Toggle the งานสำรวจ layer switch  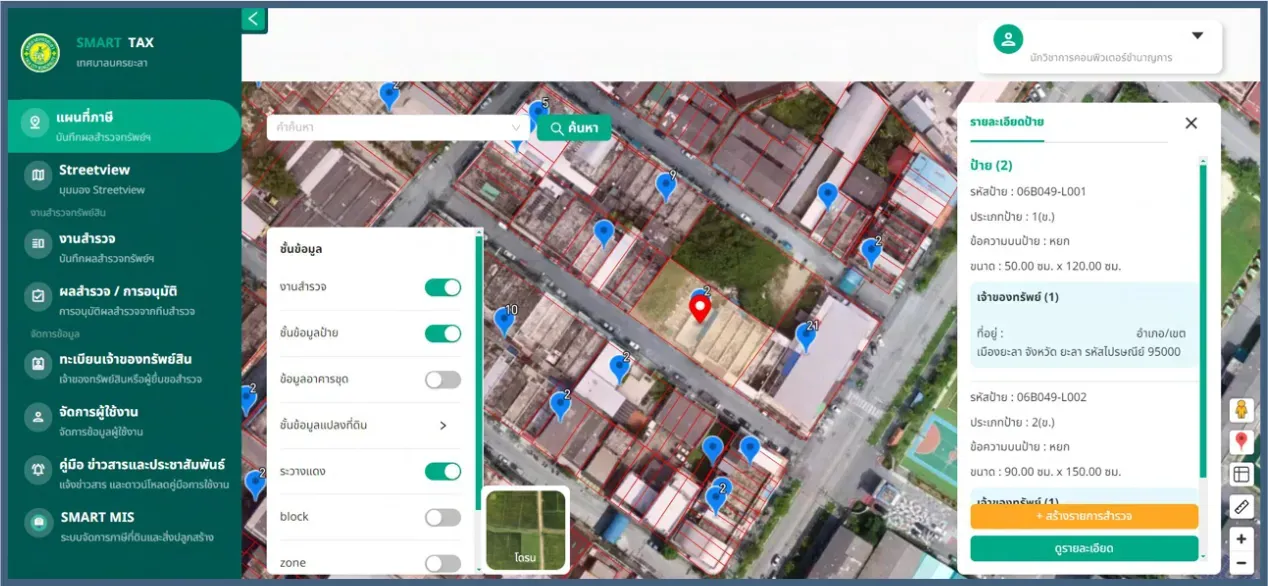(x=443, y=288)
